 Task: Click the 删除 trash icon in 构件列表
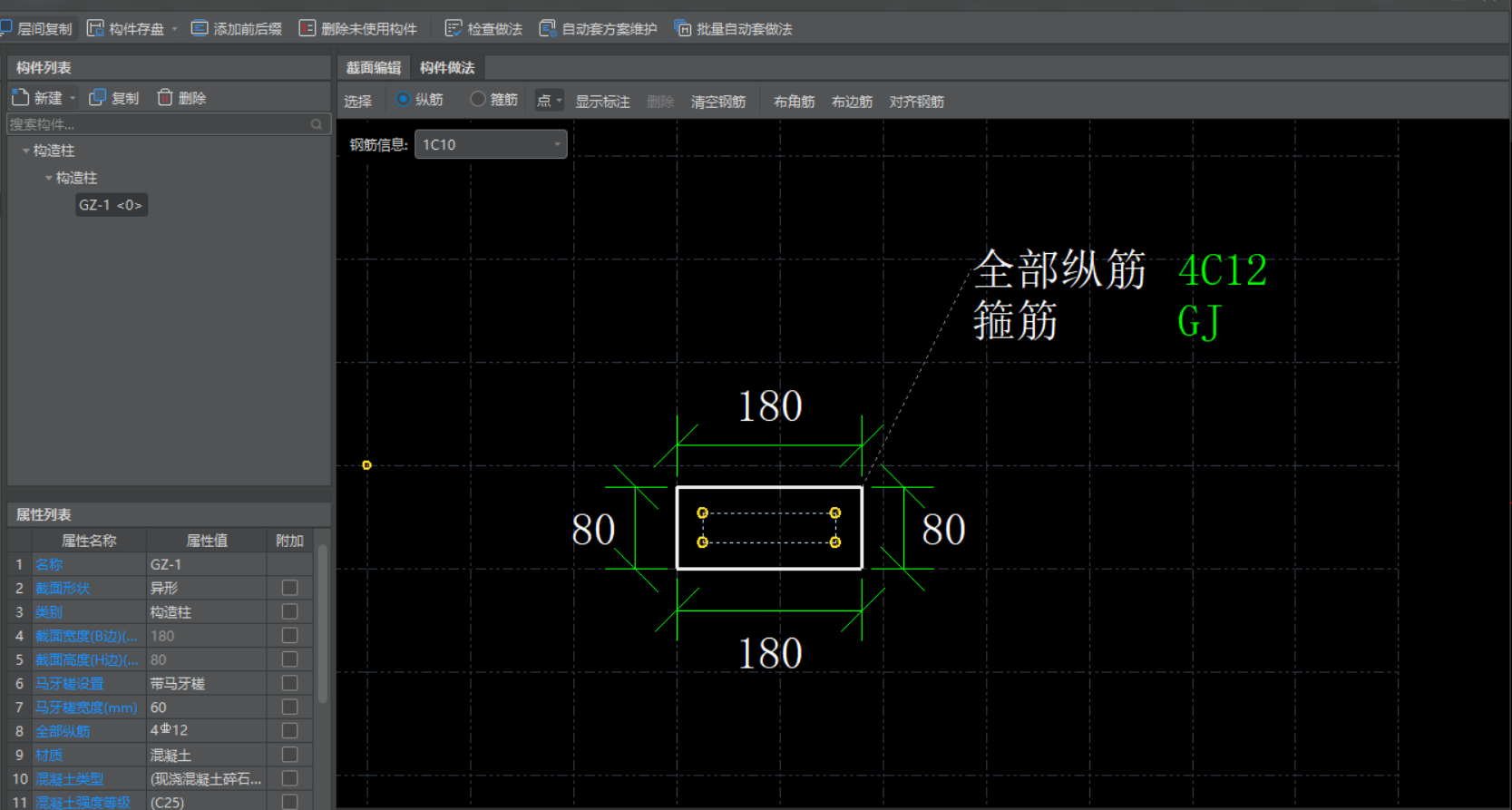point(165,97)
